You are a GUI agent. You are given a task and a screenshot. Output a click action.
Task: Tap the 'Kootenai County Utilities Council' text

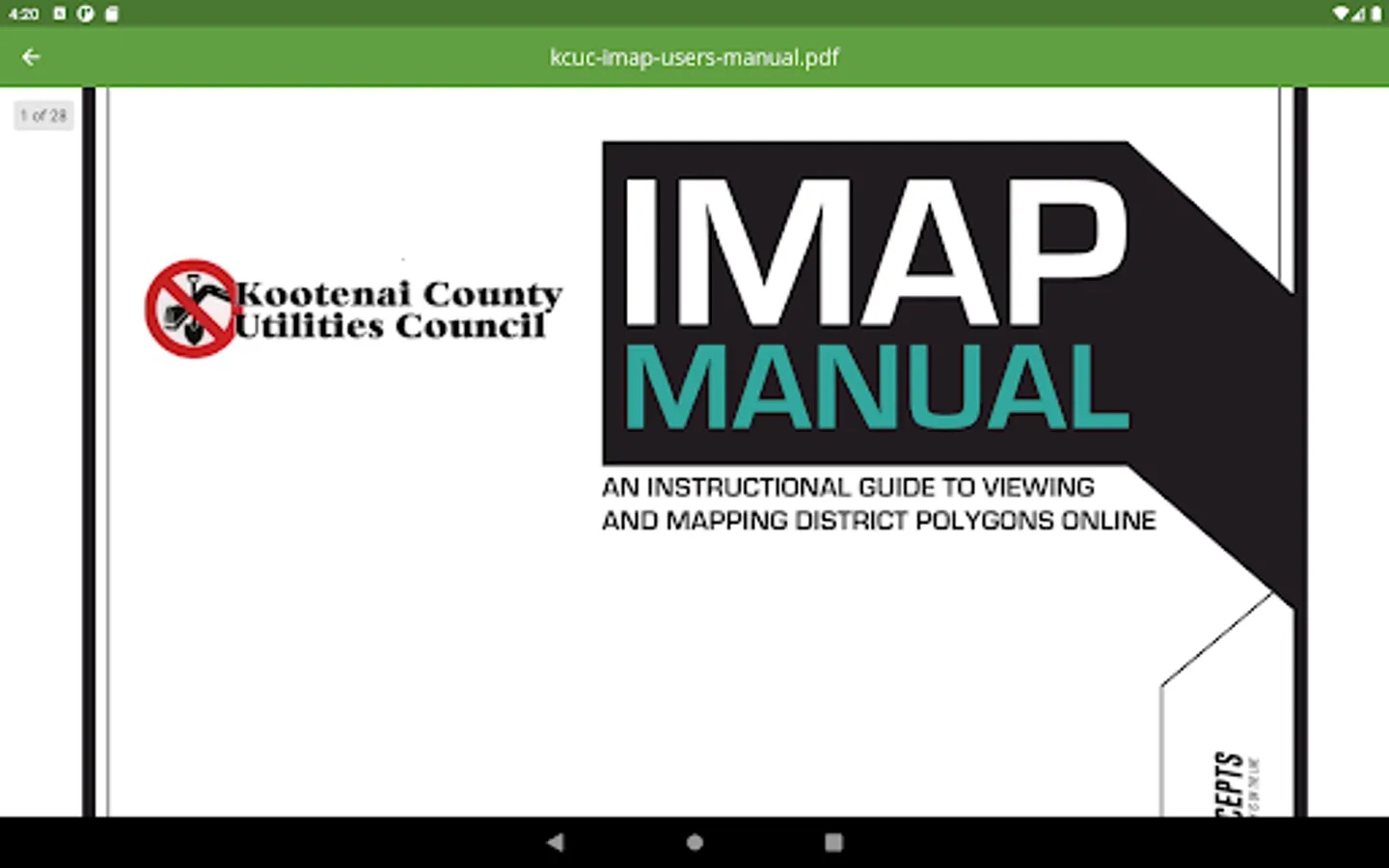pos(398,310)
